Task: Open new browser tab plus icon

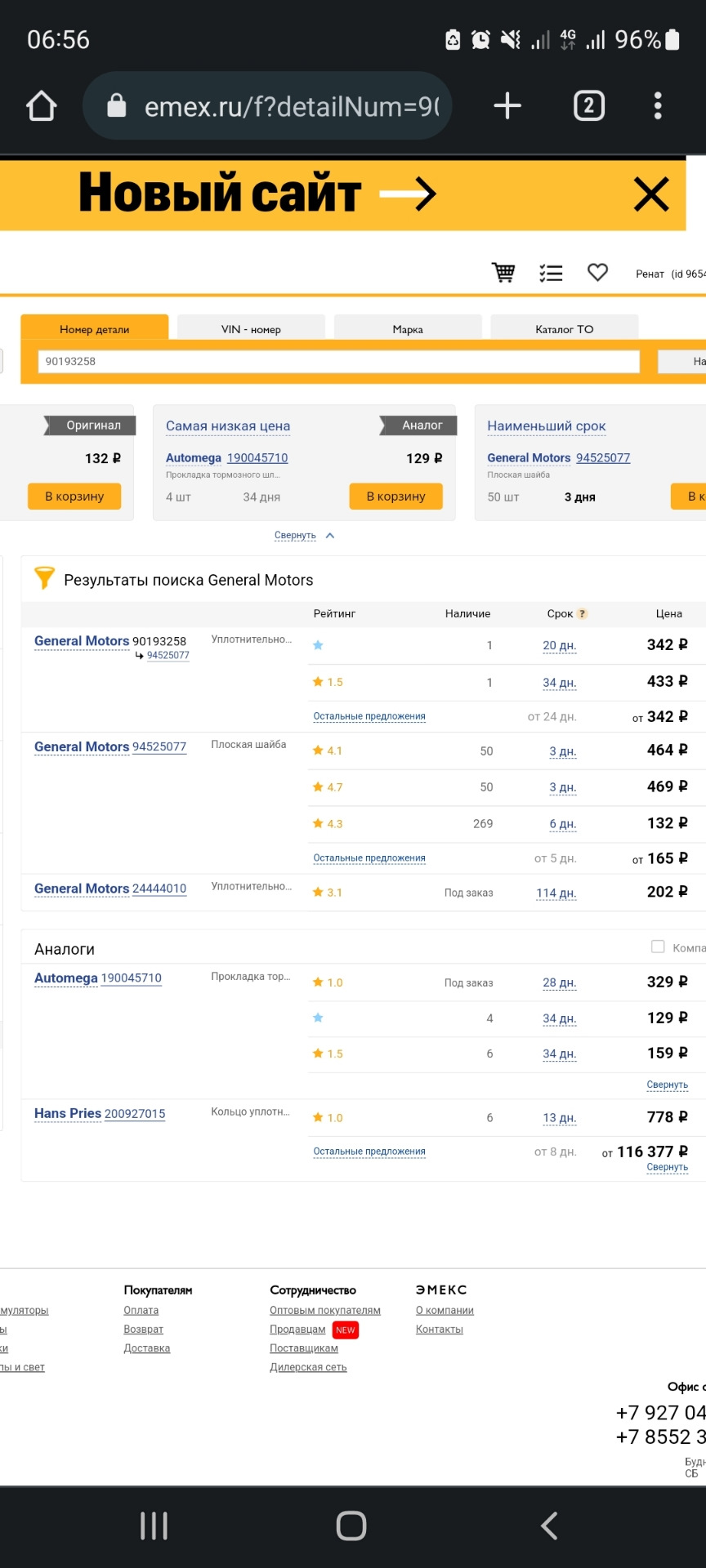Action: (507, 106)
